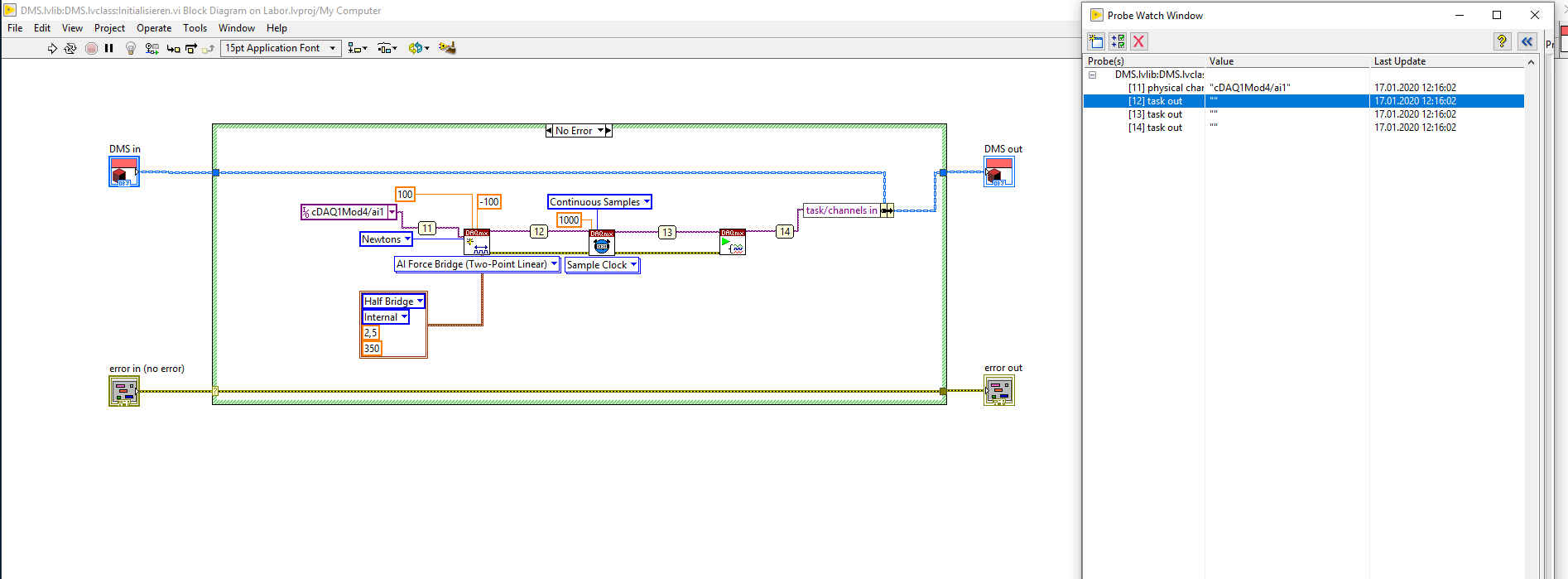Click the previous-case arrow on the case selector
Viewport: 1568px width, 579px height.
(x=550, y=131)
